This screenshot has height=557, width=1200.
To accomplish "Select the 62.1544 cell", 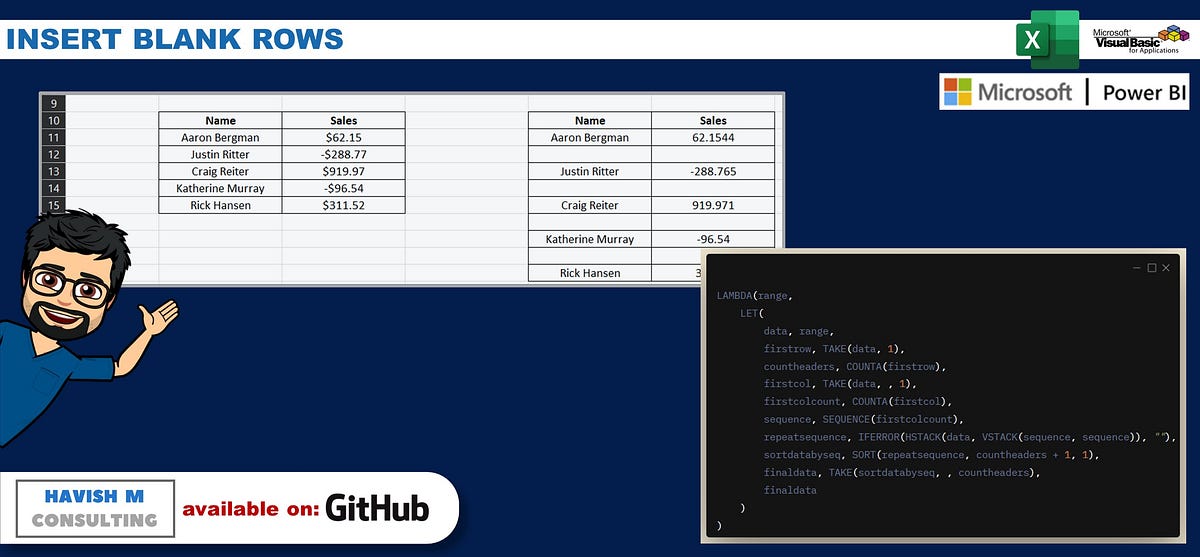I will click(x=713, y=137).
